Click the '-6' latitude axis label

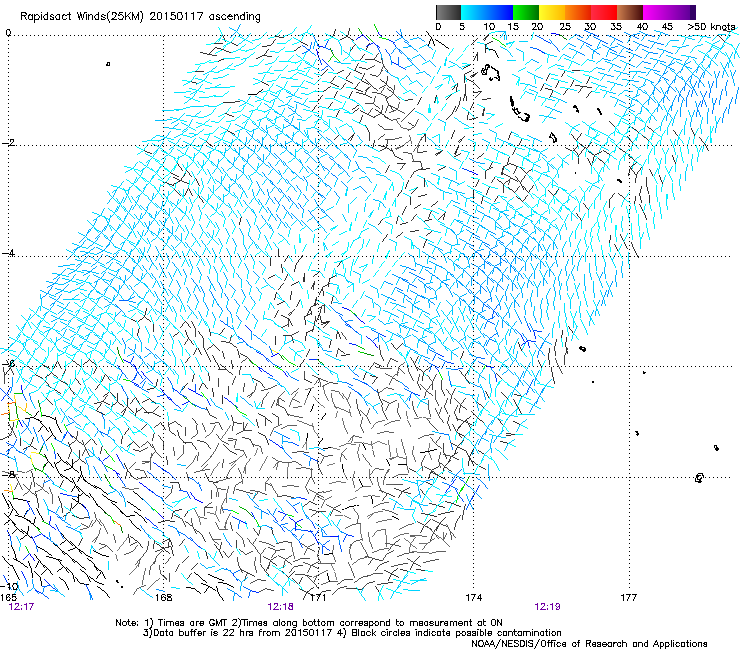[x=8, y=363]
